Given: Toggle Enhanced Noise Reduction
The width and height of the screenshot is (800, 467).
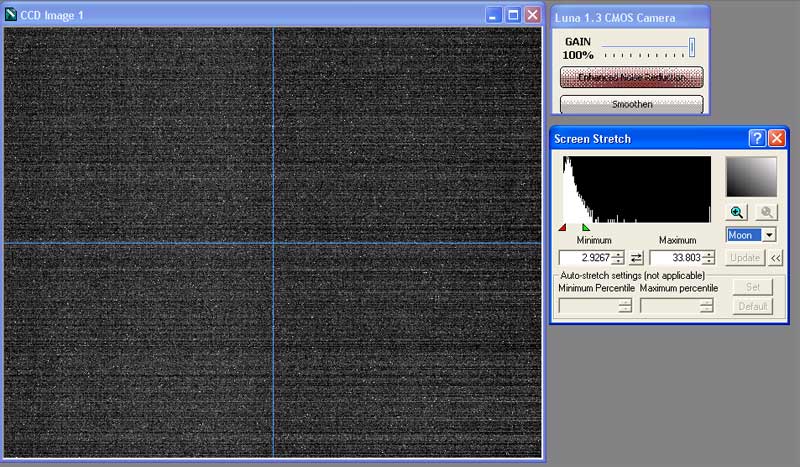Looking at the screenshot, I should 631,77.
